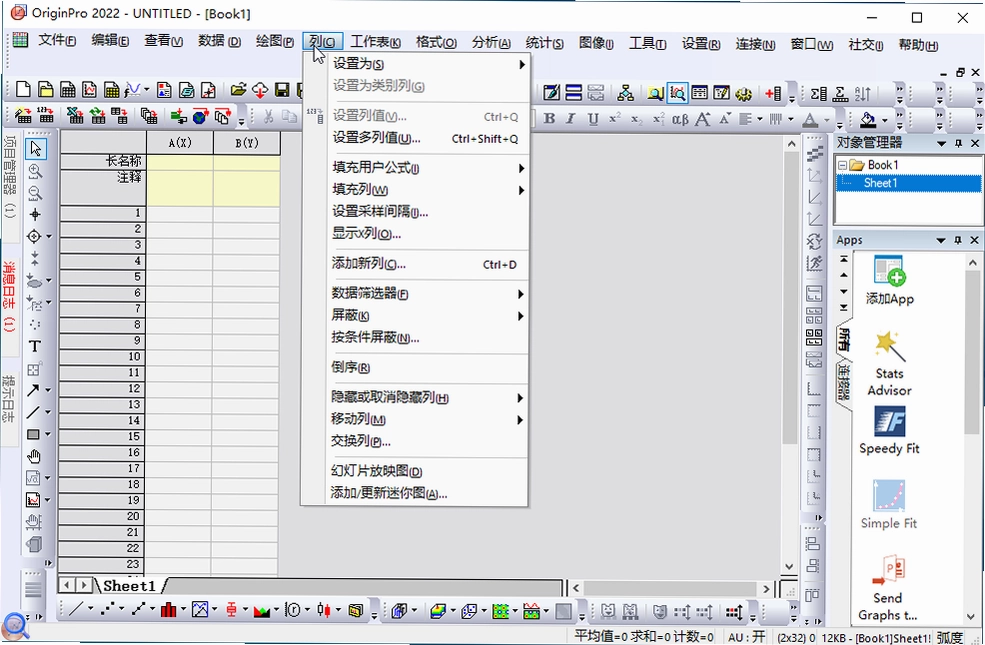Open project with the open-folder icon
This screenshot has height=645, width=985.
pyautogui.click(x=238, y=90)
